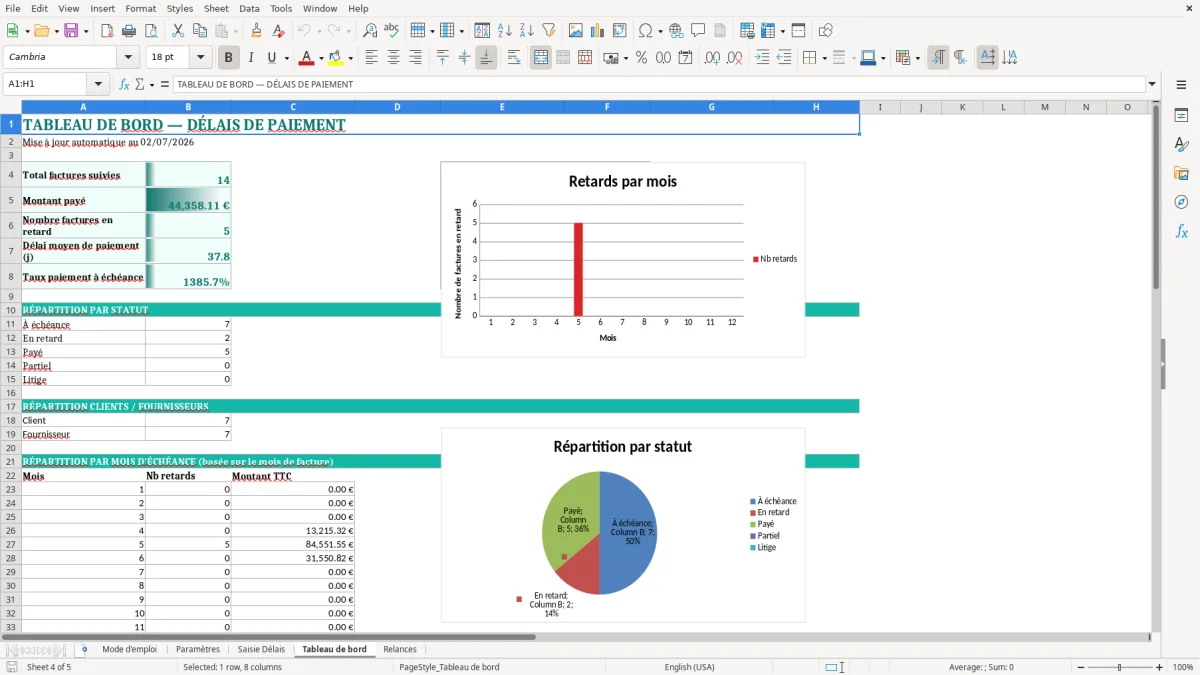
Task: Apply red font color swatch
Action: (x=307, y=58)
